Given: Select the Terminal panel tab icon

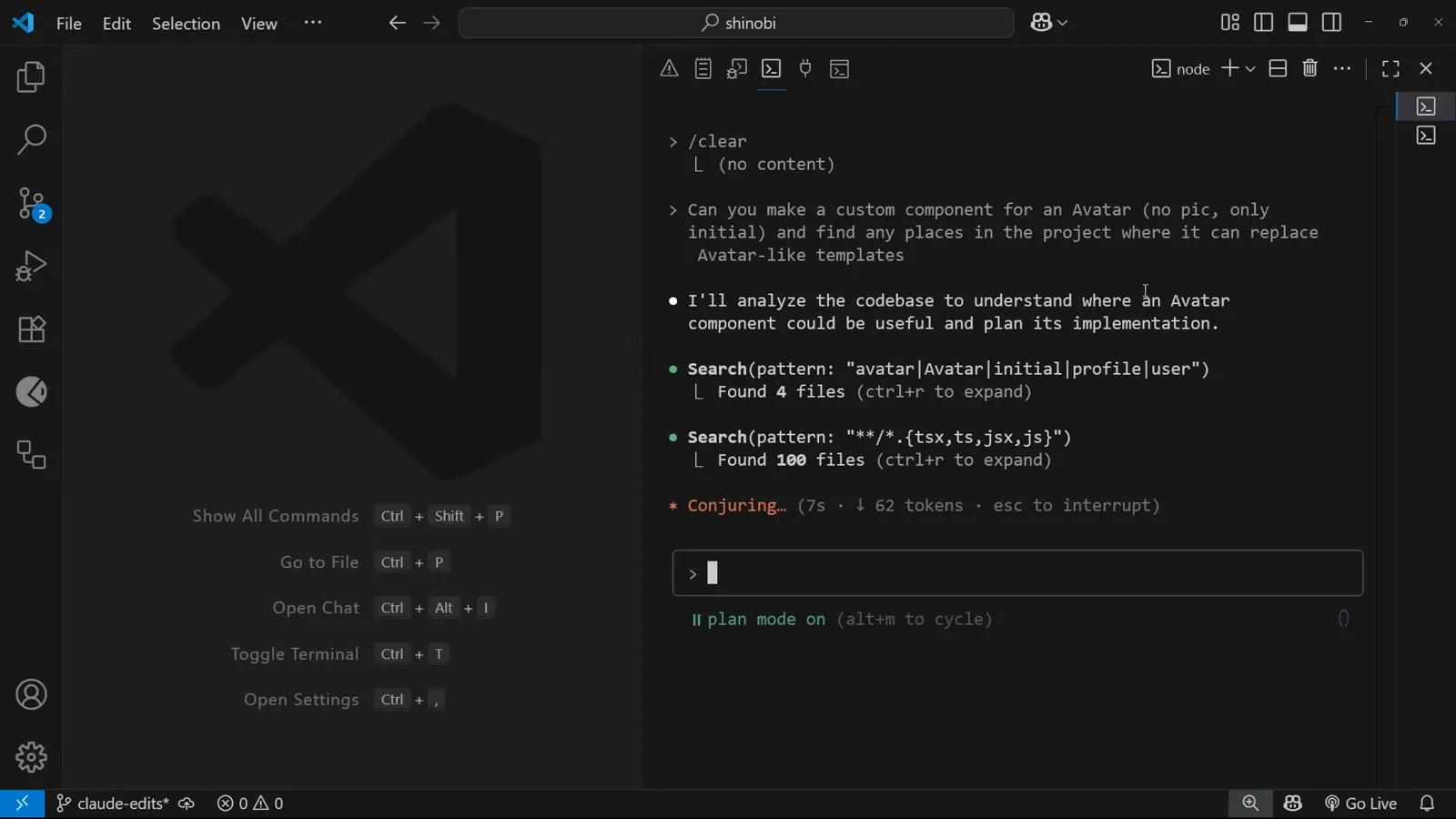Looking at the screenshot, I should pyautogui.click(x=772, y=69).
